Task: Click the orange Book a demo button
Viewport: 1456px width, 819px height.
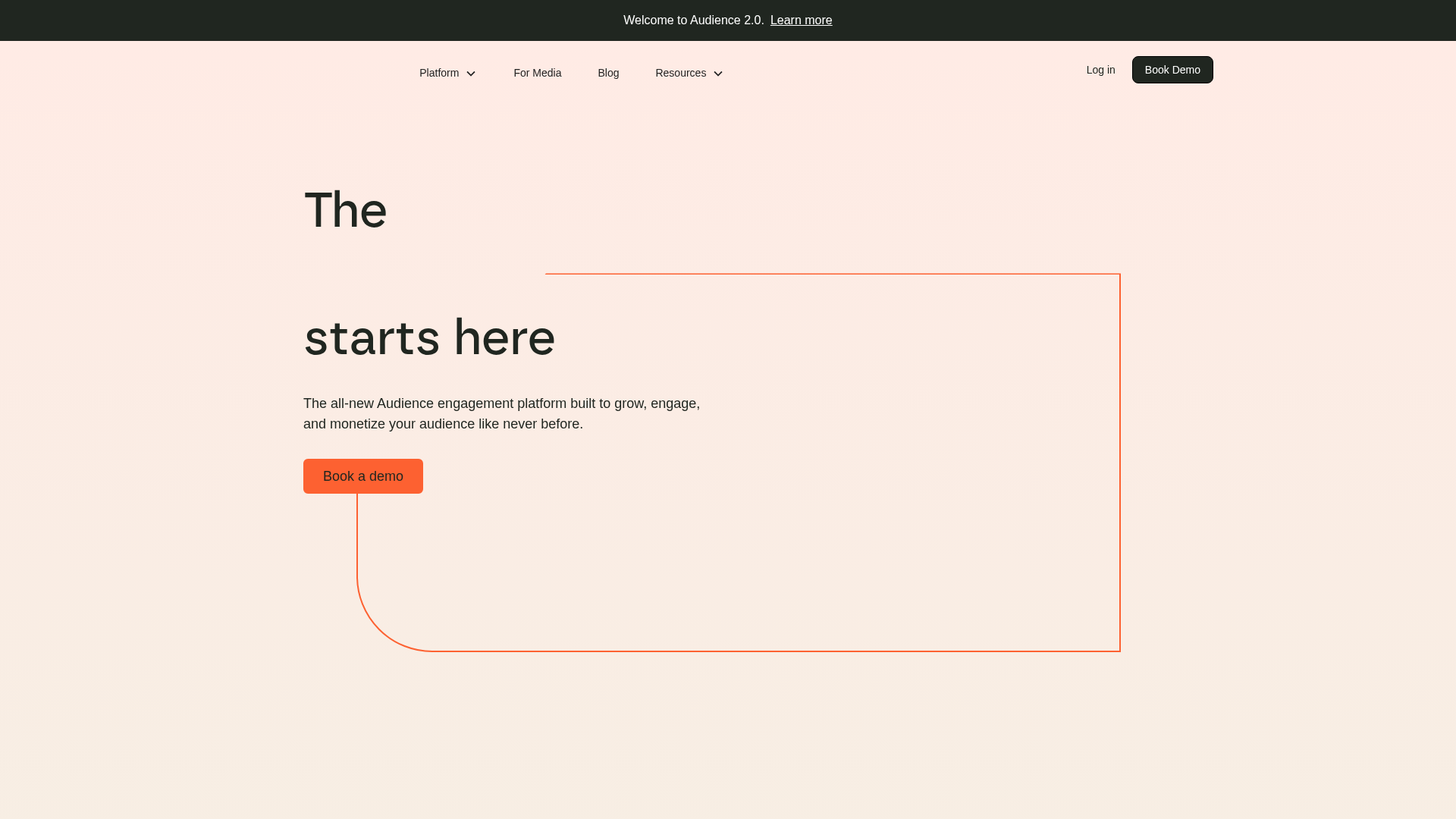Action: 363,476
